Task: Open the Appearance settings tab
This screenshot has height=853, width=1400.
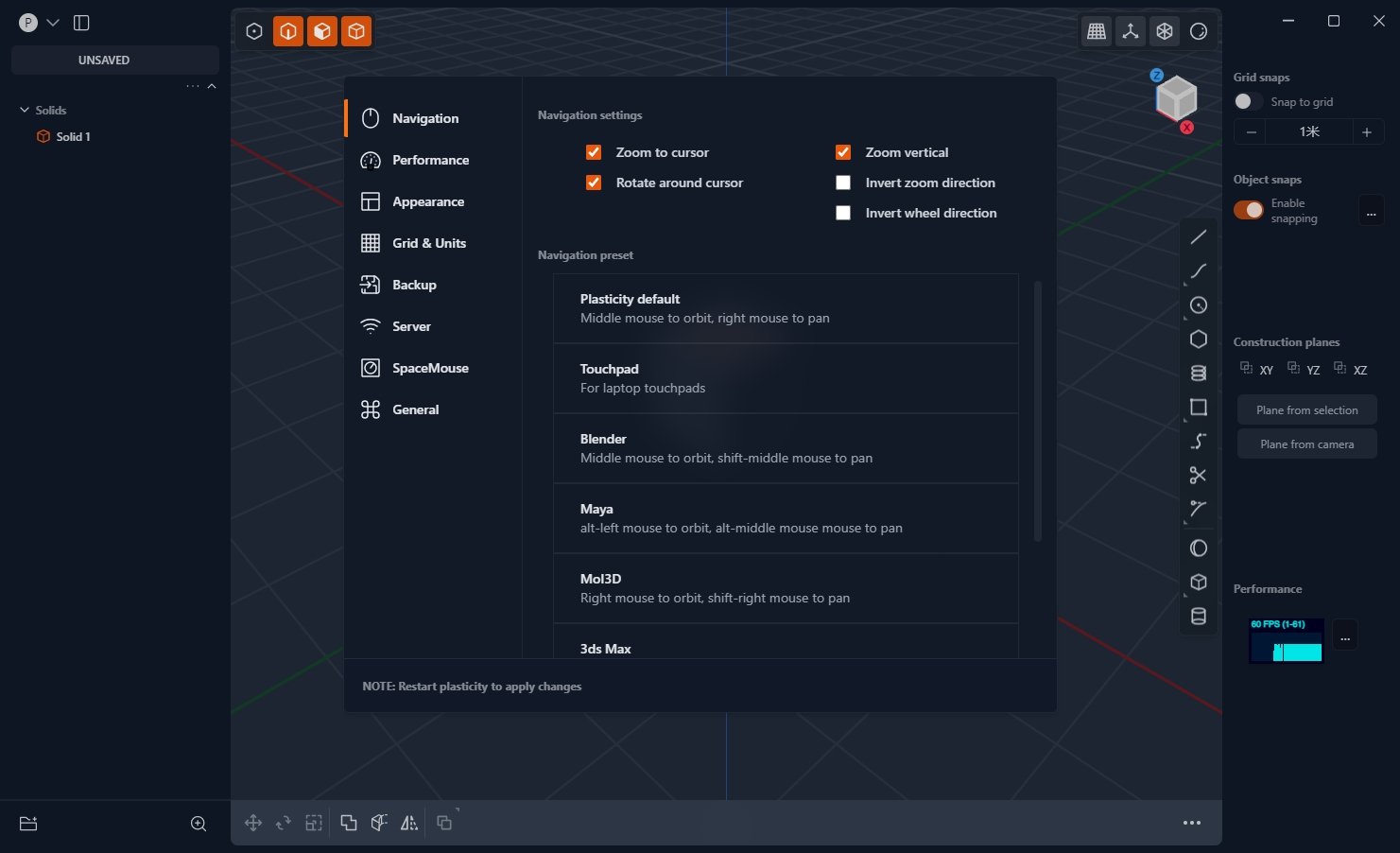Action: click(433, 201)
